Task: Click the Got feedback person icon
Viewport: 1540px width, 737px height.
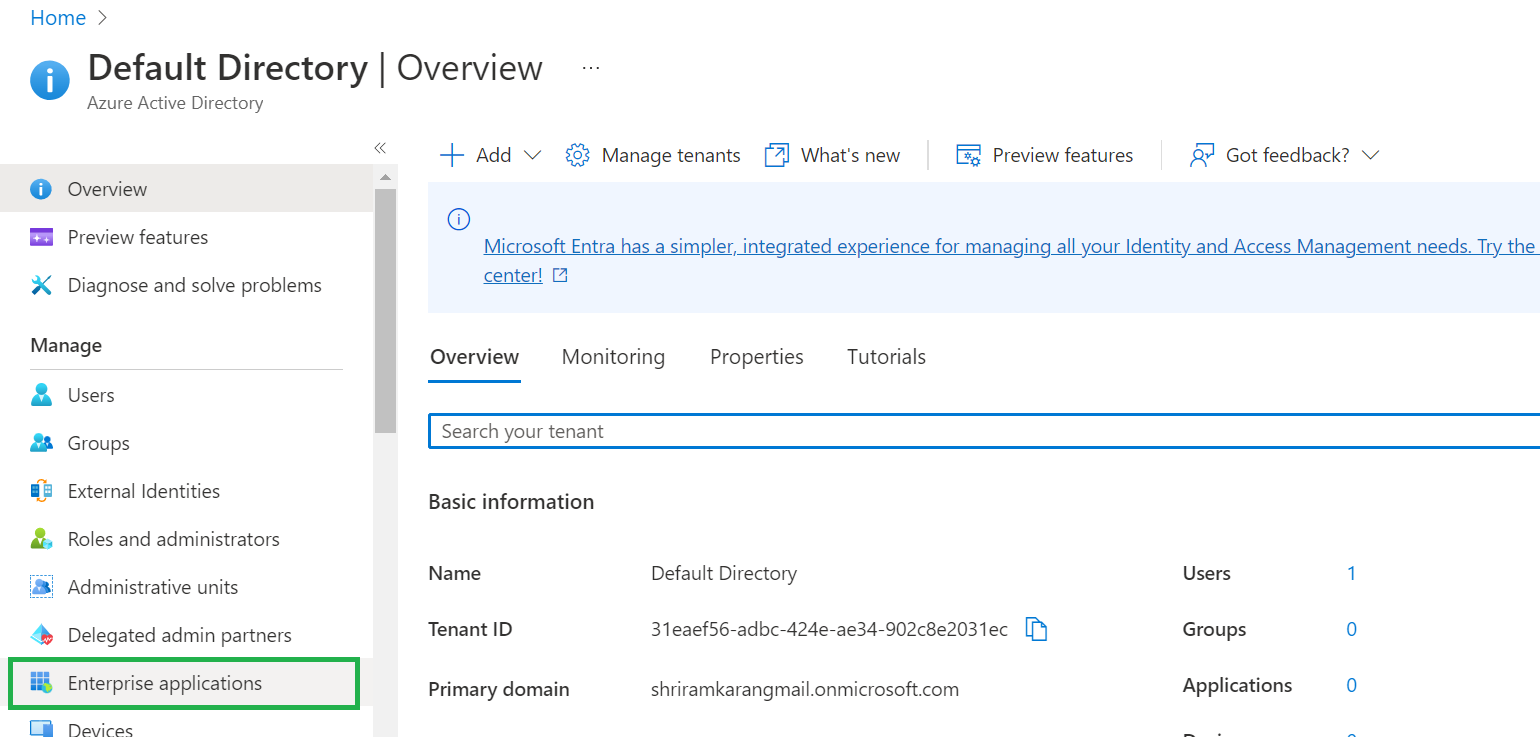Action: click(x=1201, y=155)
